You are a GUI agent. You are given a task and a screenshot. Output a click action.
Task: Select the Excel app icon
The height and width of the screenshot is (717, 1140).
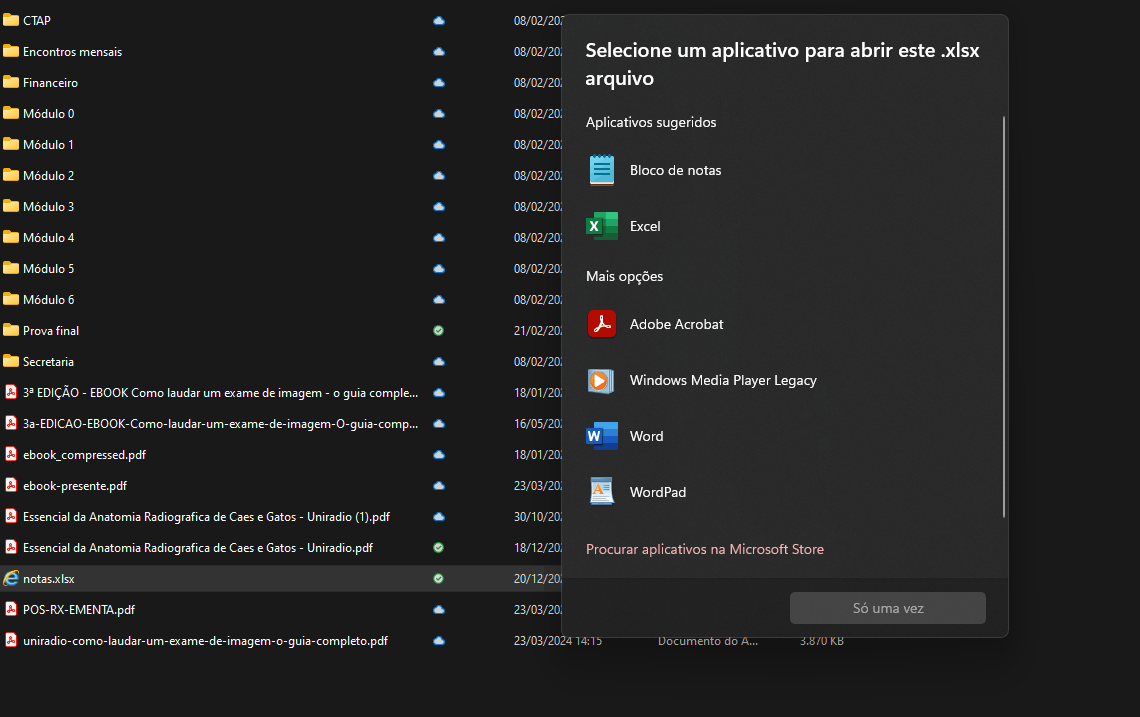coord(602,226)
